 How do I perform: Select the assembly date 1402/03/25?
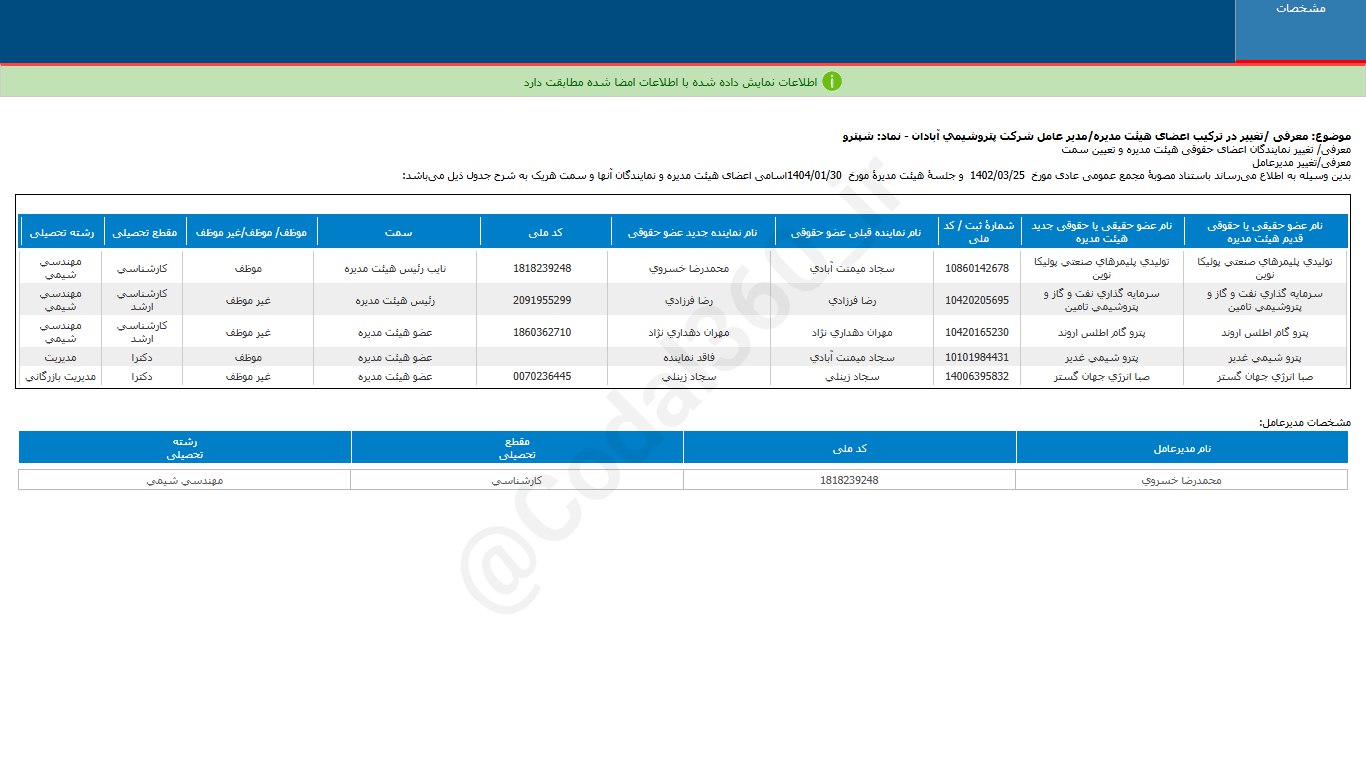(x=997, y=176)
